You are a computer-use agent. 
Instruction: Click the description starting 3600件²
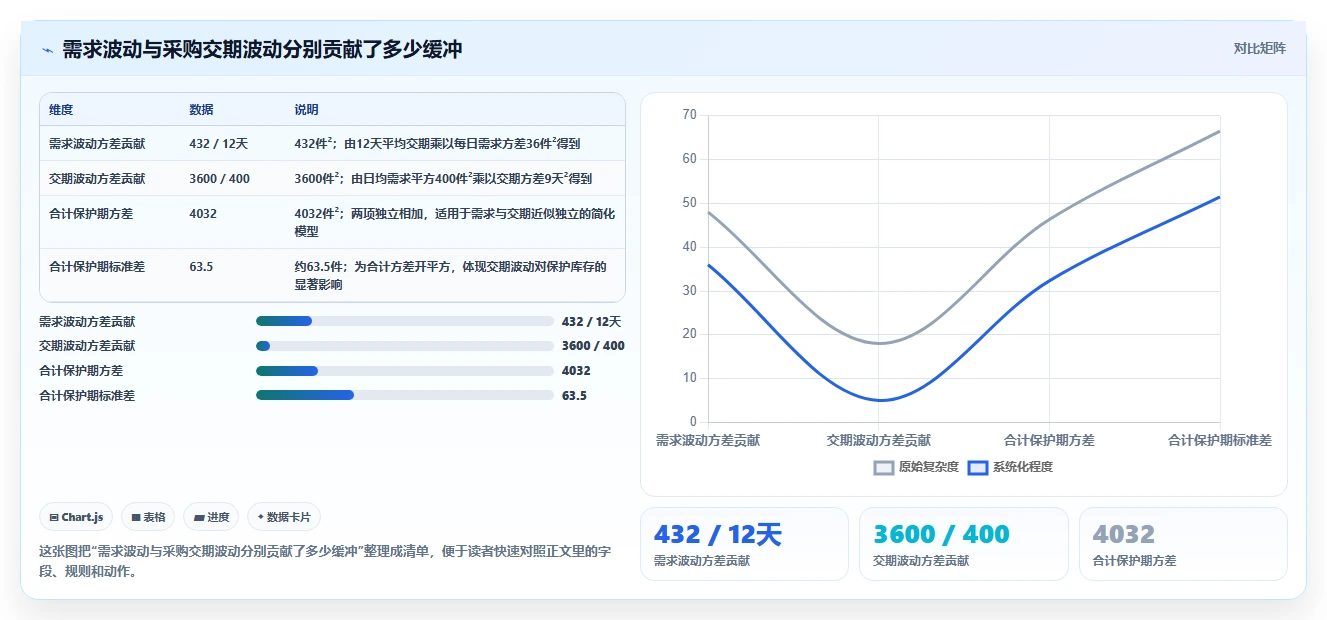pyautogui.click(x=443, y=179)
